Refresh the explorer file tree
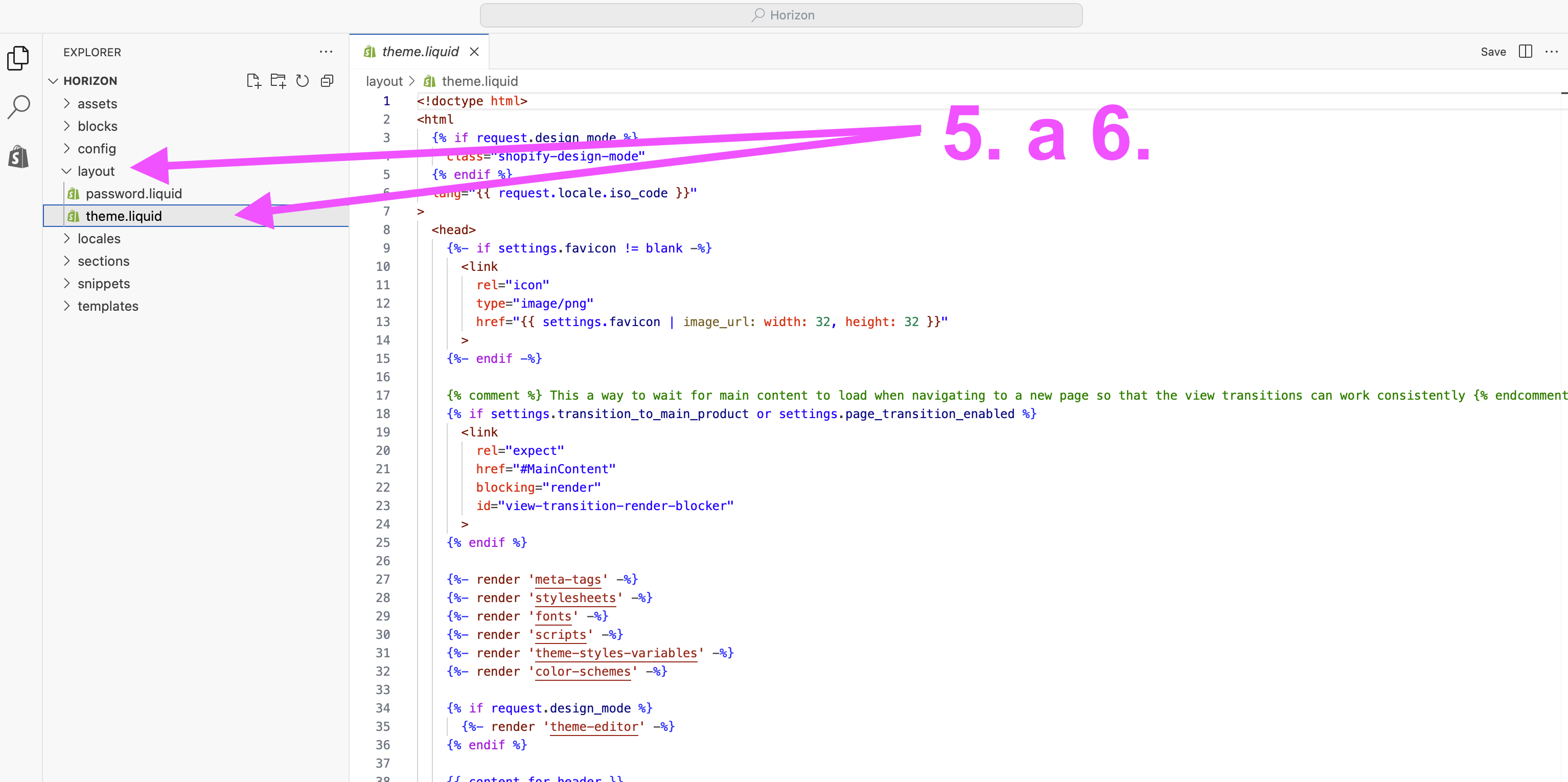The height and width of the screenshot is (782, 1568). 303,81
